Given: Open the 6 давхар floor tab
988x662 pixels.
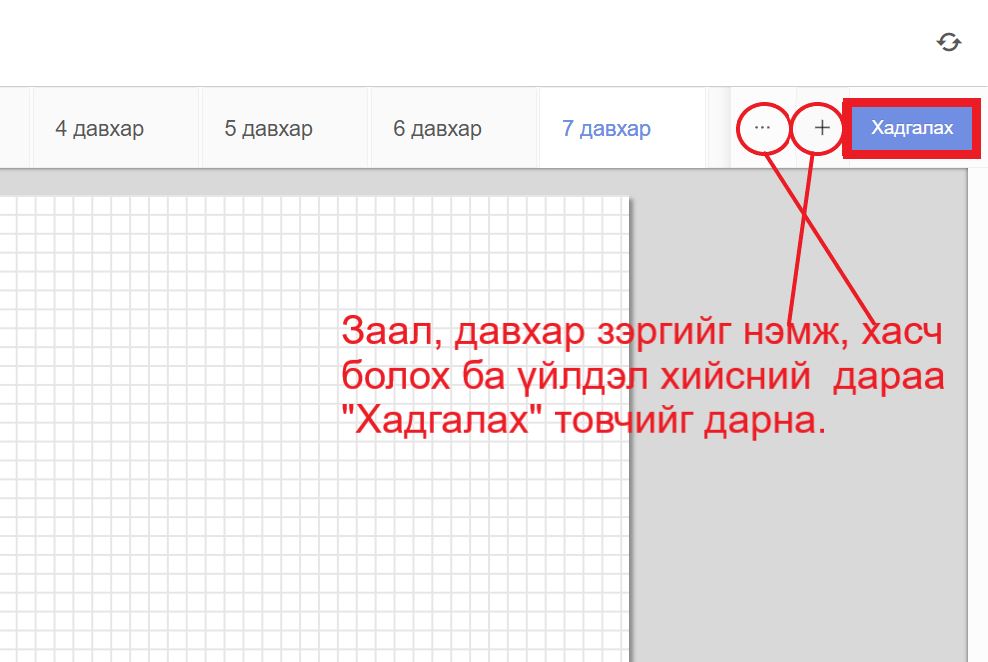Looking at the screenshot, I should point(437,129).
